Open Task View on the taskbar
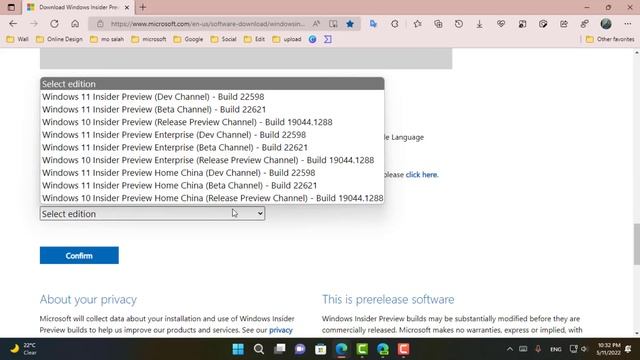Screen dimensions: 640x360 280,349
